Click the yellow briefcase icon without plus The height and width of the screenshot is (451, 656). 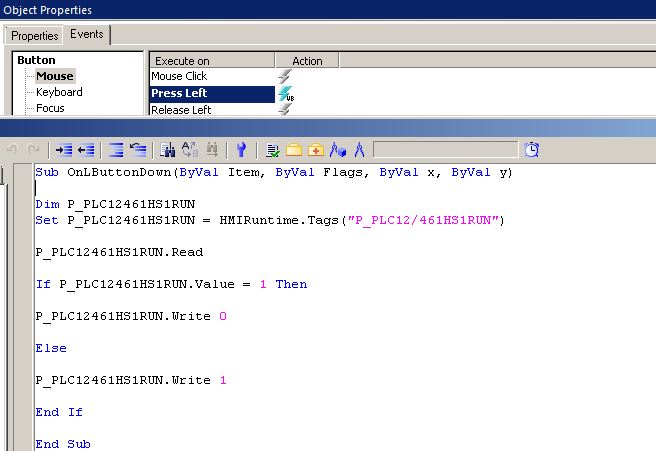click(x=294, y=150)
